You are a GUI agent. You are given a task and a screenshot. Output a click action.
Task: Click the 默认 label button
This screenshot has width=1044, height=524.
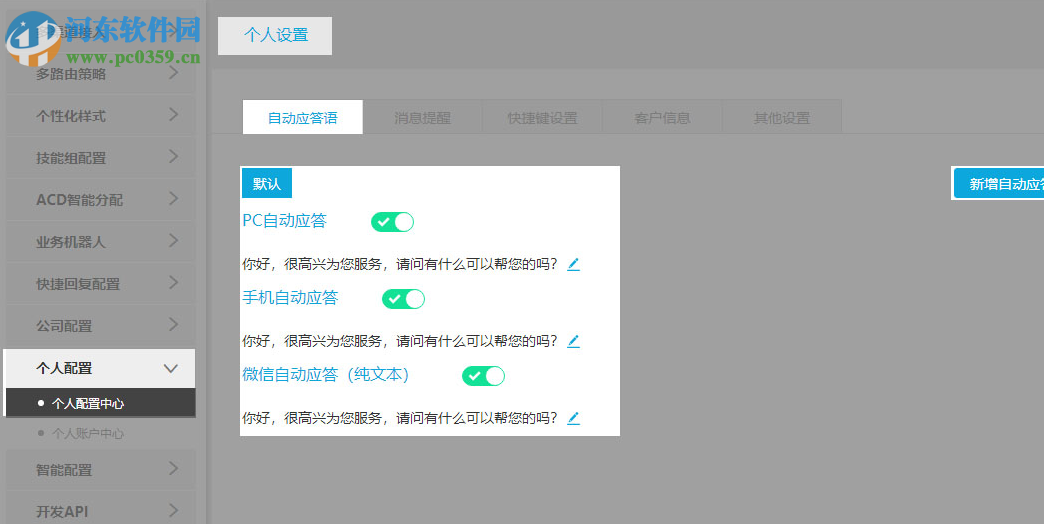[x=266, y=184]
